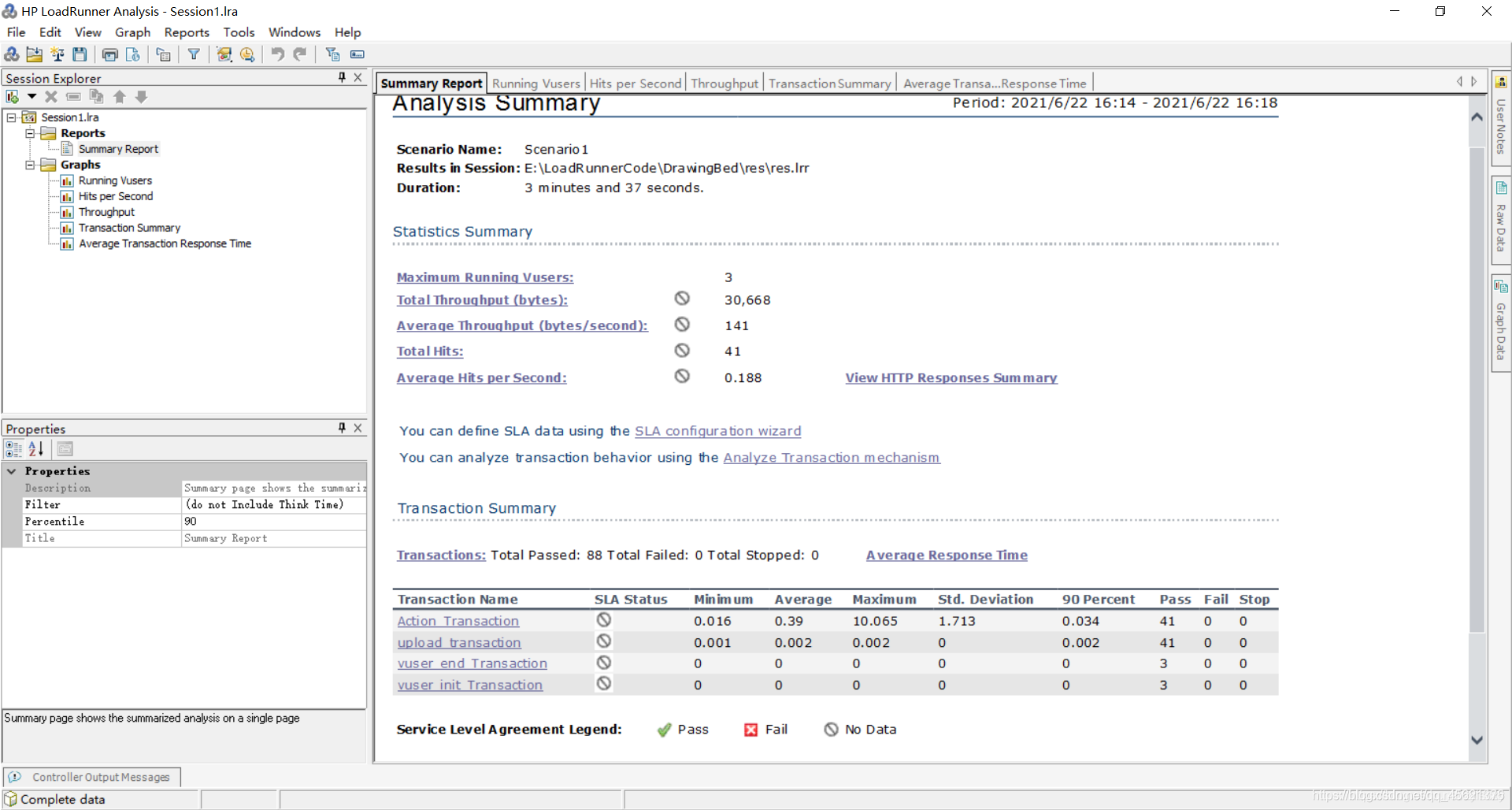Sort Properties alphabetically with A-Z icon
1512x810 pixels.
(36, 449)
